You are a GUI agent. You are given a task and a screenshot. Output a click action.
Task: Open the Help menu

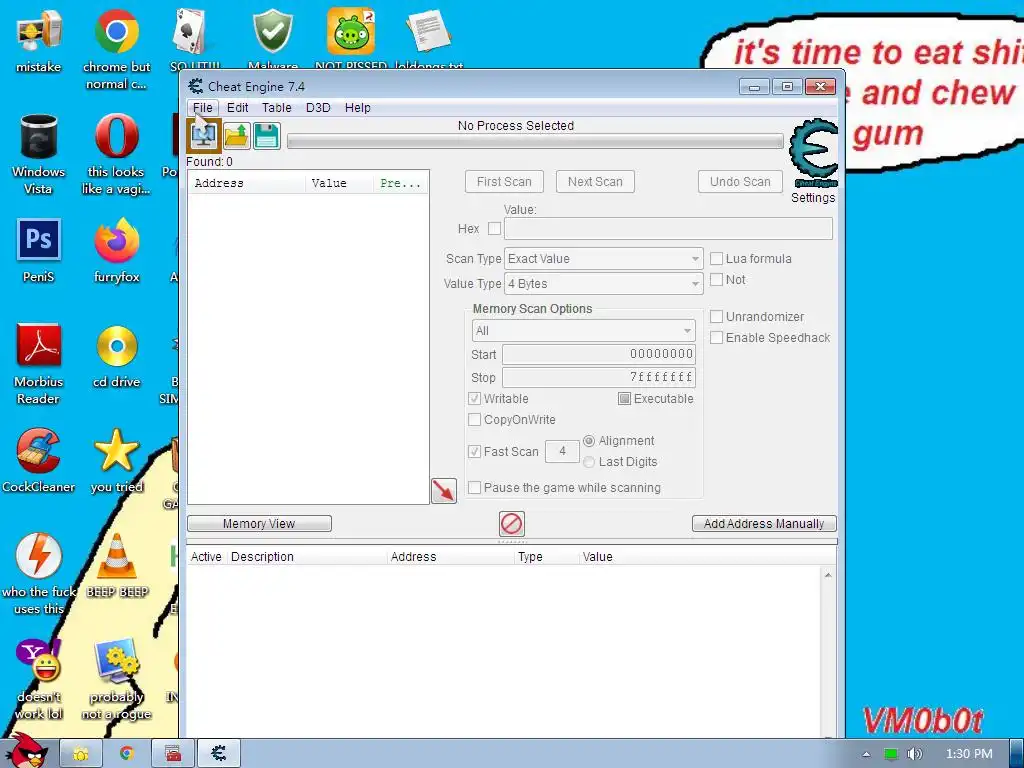click(357, 108)
